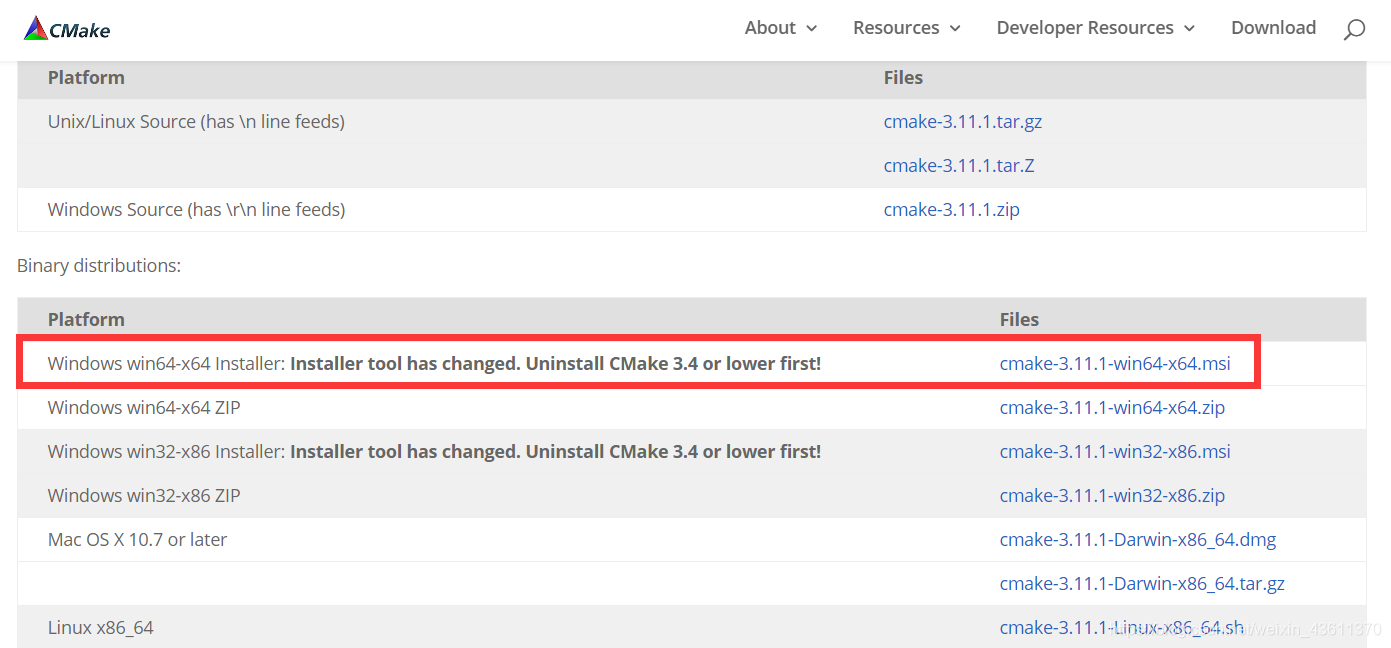
Task: Click the 'Binary distributions:' heading
Action: click(x=99, y=266)
